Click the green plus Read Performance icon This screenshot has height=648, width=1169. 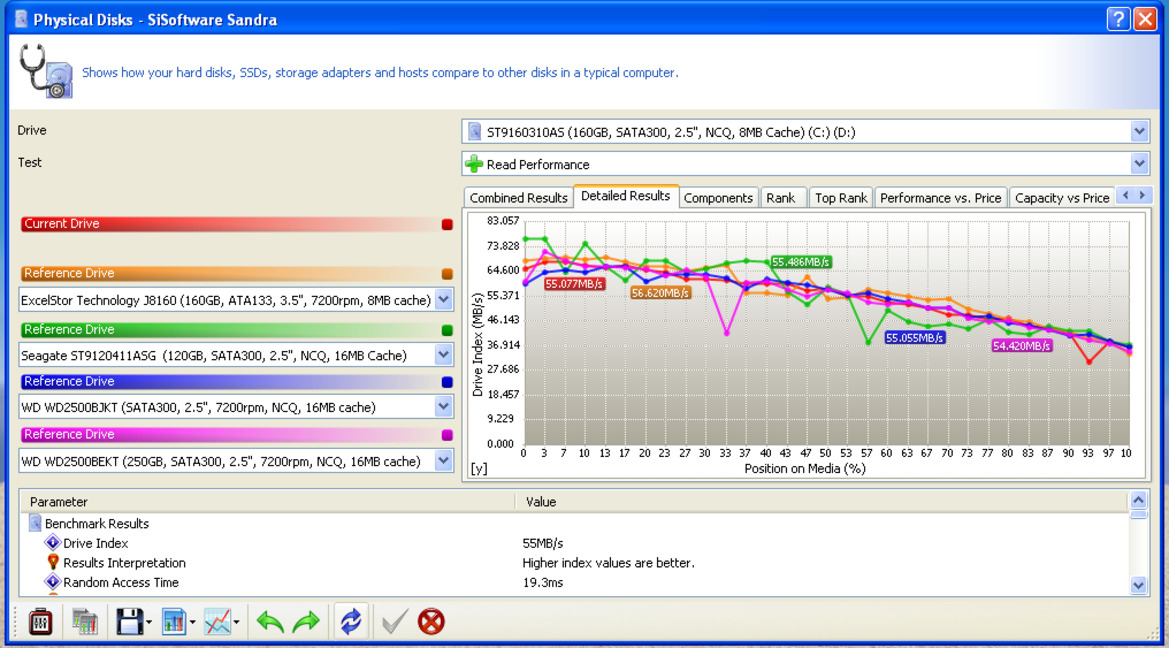[474, 163]
